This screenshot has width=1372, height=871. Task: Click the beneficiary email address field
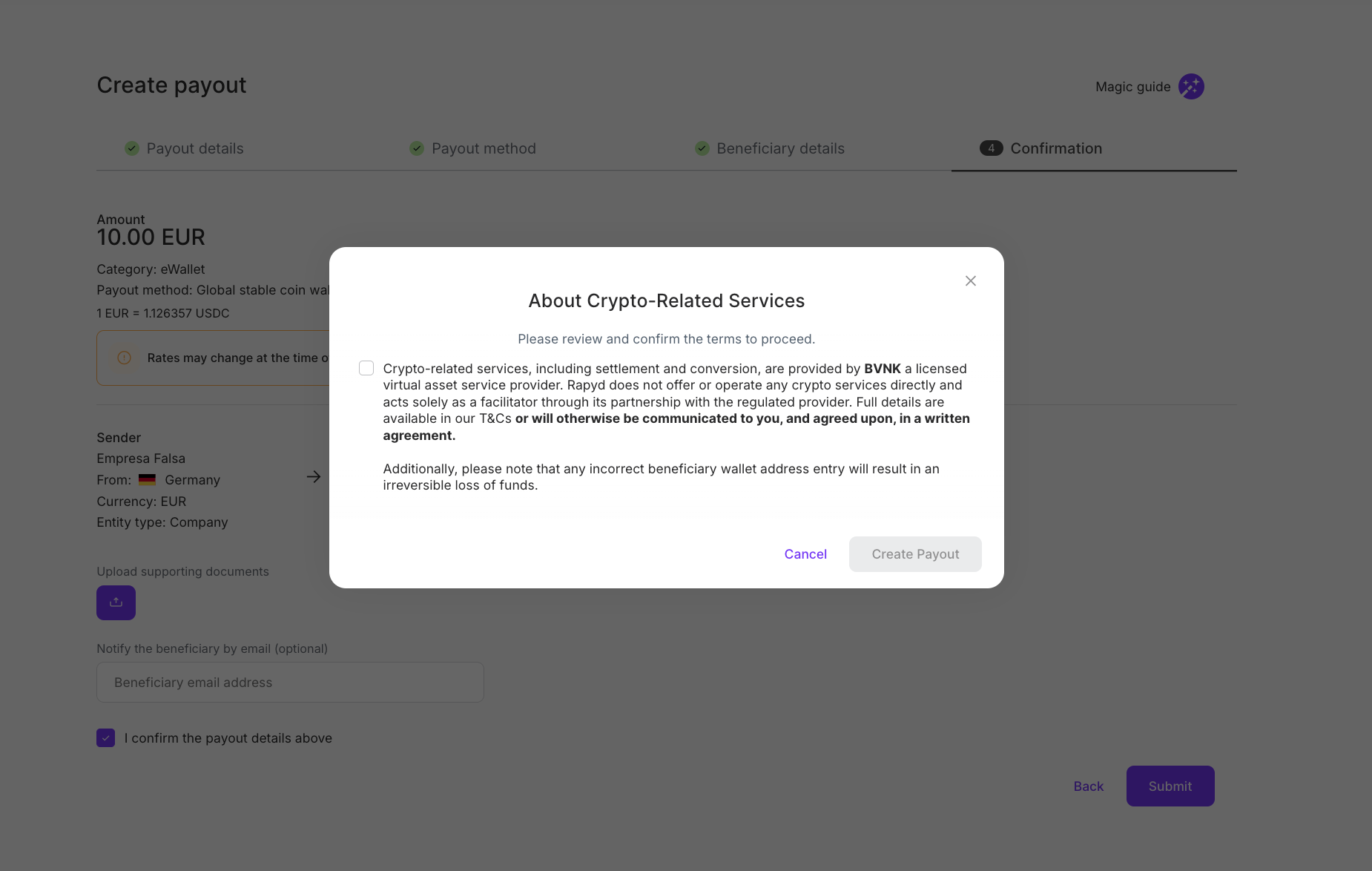pos(289,682)
